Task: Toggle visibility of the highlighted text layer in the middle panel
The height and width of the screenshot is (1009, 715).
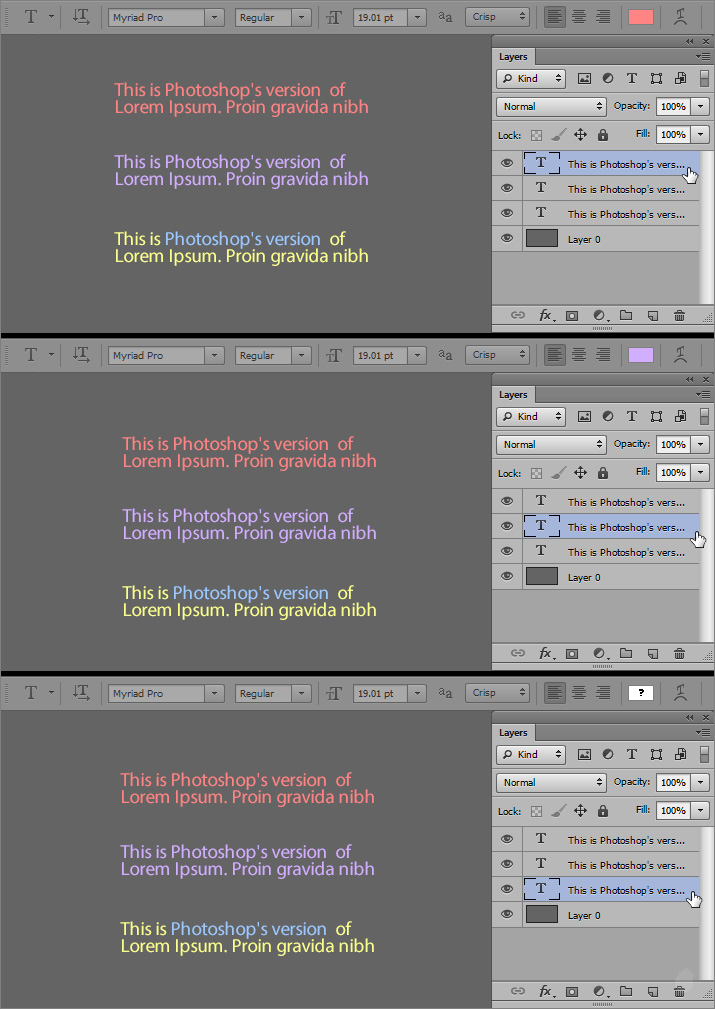Action: (507, 526)
